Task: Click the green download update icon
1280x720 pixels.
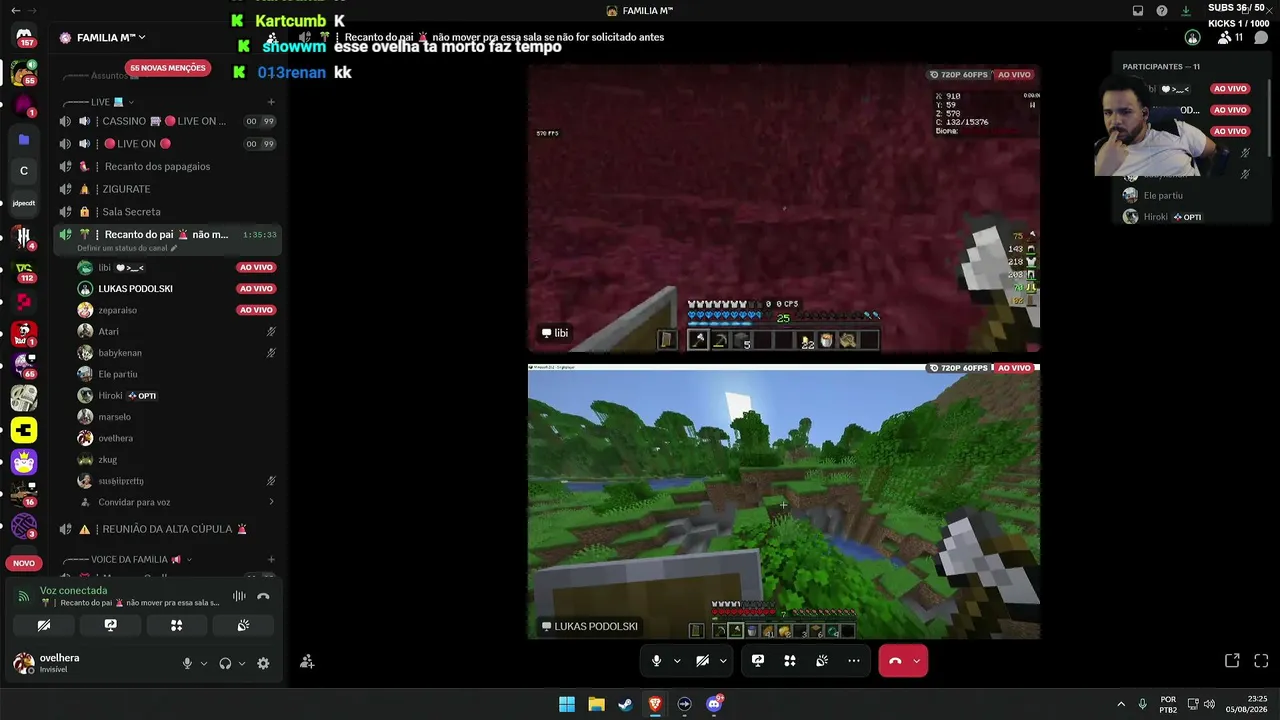Action: [1186, 11]
